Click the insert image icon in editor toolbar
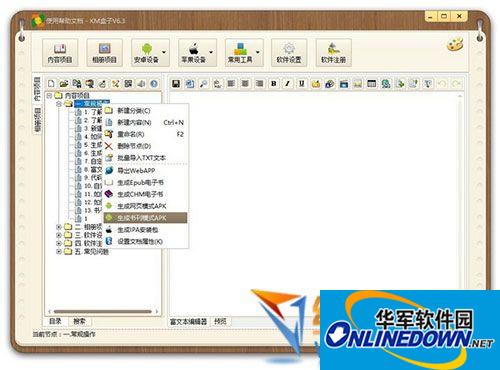This screenshot has width=500, height=370. [357, 83]
